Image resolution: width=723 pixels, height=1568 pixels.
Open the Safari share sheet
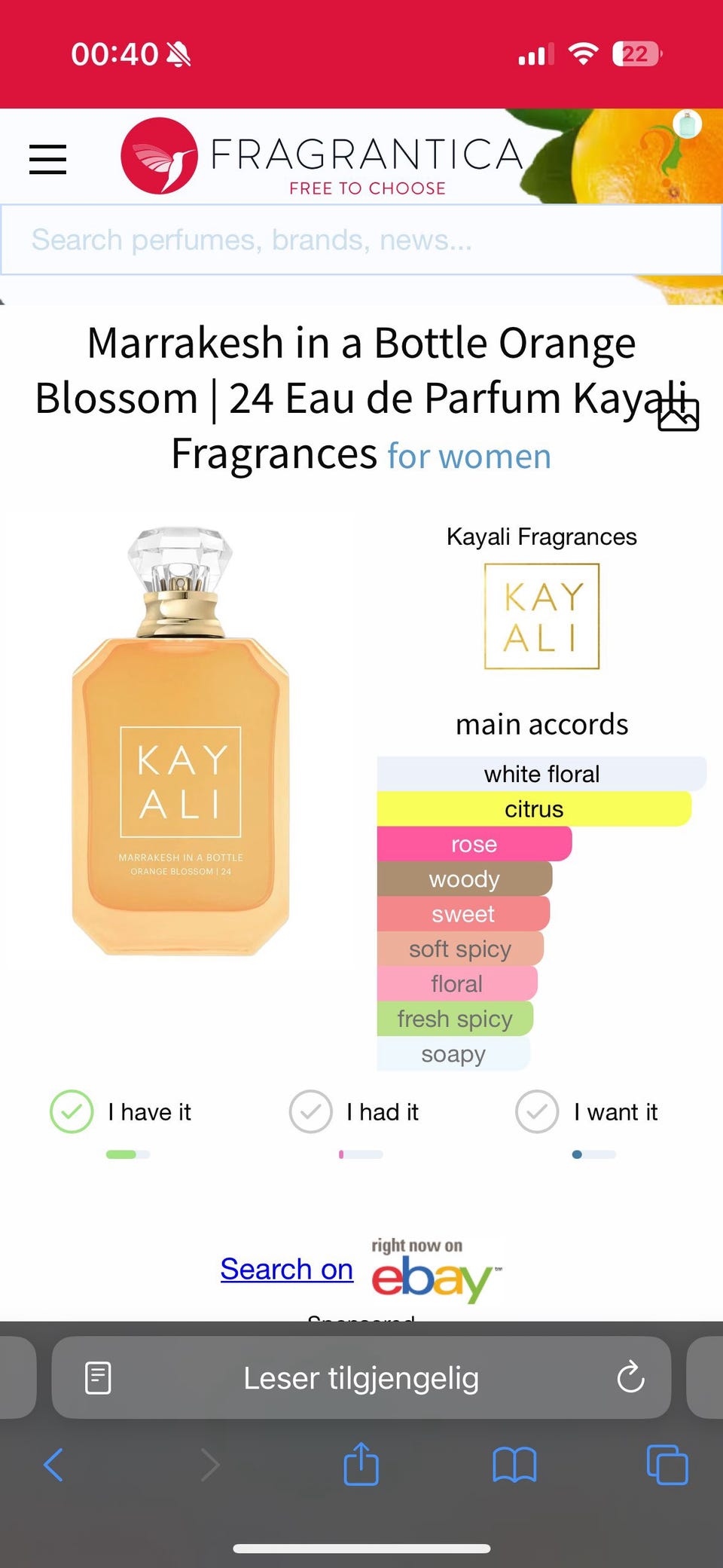[x=361, y=1463]
